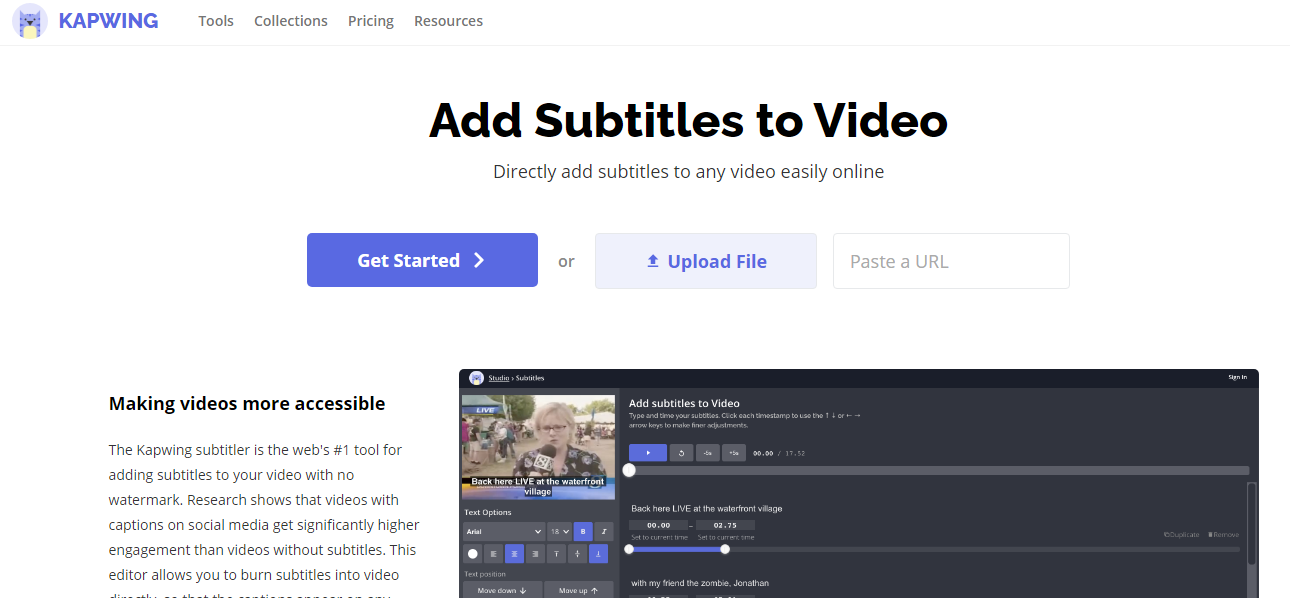Click the Studio breadcrumb link

499,378
